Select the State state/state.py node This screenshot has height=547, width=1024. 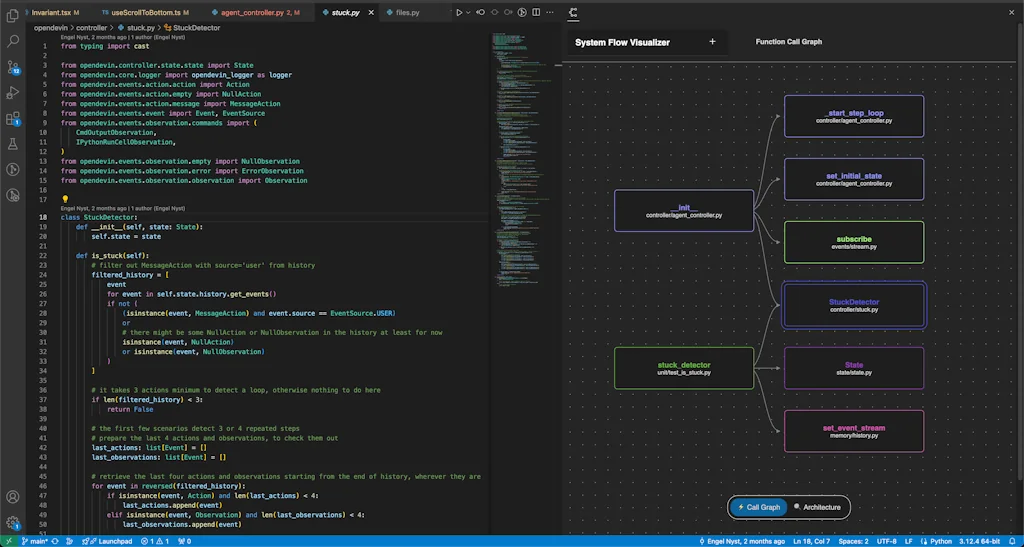pyautogui.click(x=854, y=368)
